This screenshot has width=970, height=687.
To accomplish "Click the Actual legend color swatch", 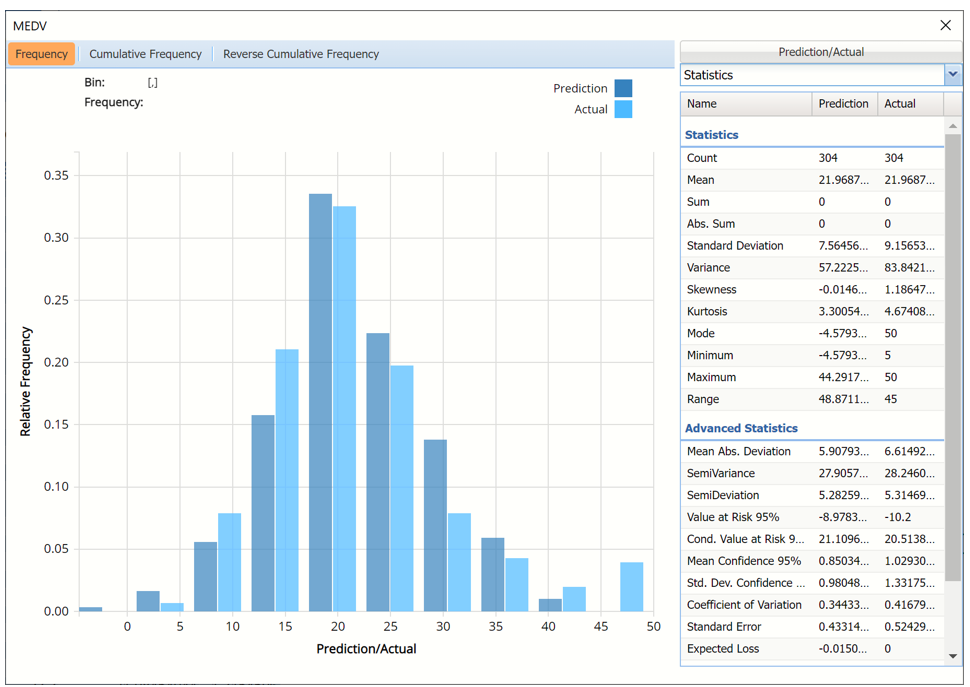I will [x=623, y=110].
